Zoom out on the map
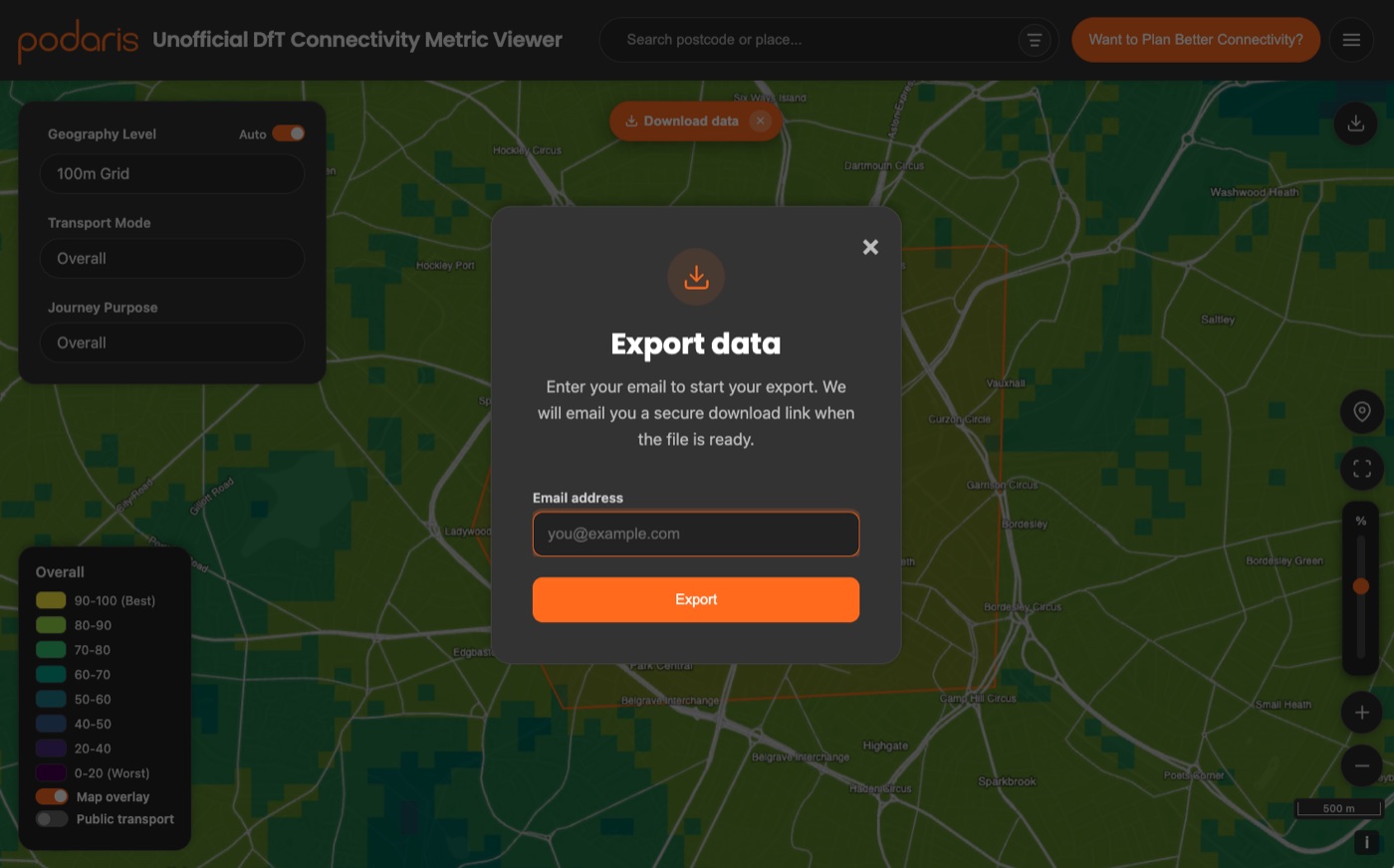 (1361, 765)
